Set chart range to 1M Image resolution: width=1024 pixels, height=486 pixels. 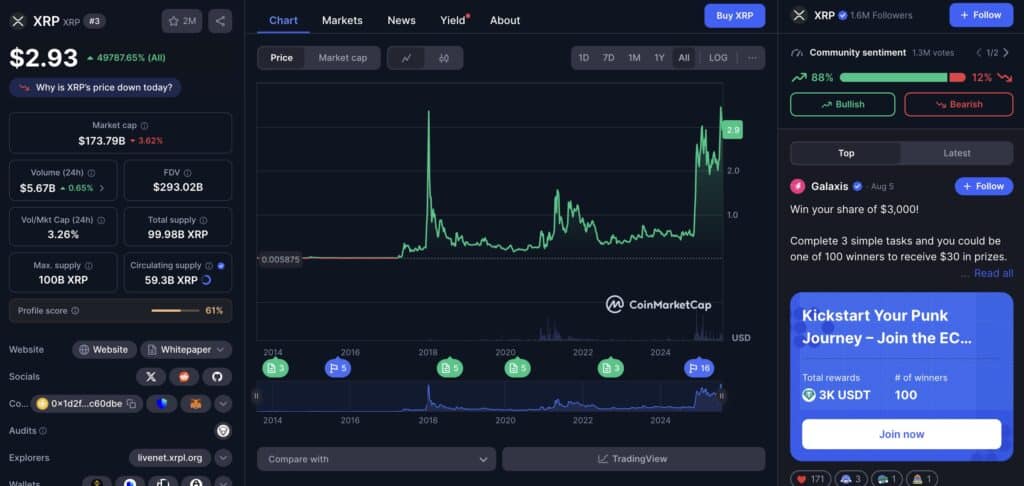pyautogui.click(x=634, y=58)
